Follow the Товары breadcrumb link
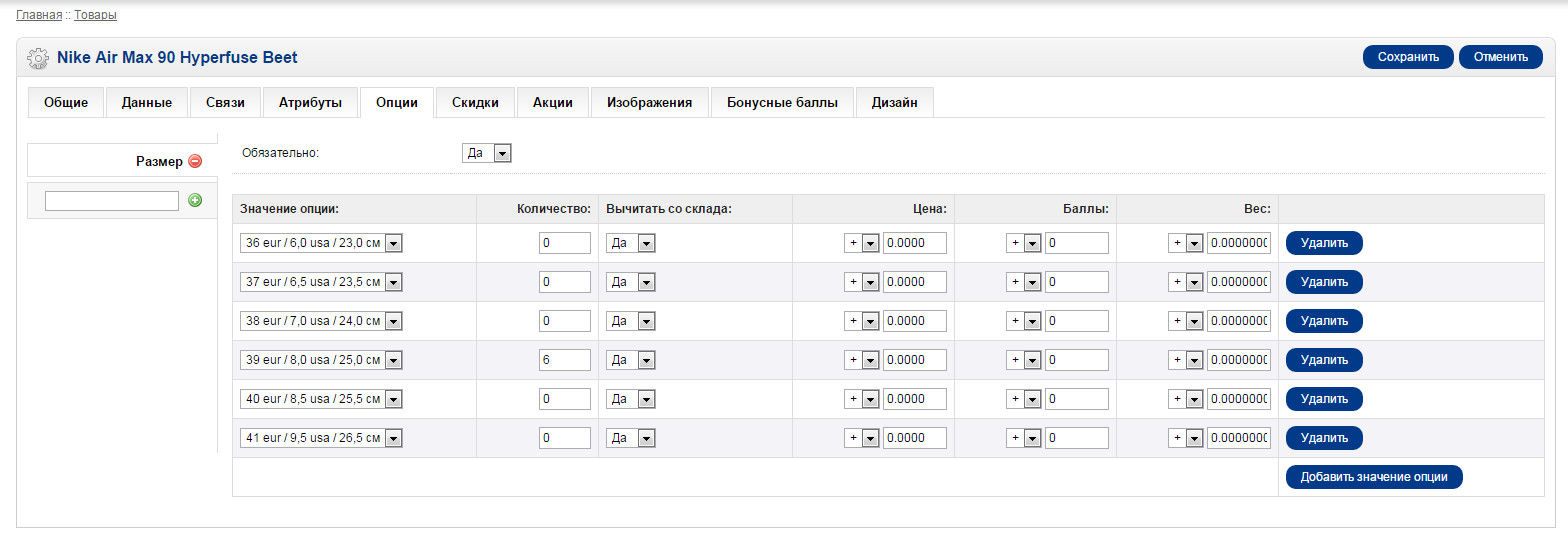The width and height of the screenshot is (1568, 544). 95,15
